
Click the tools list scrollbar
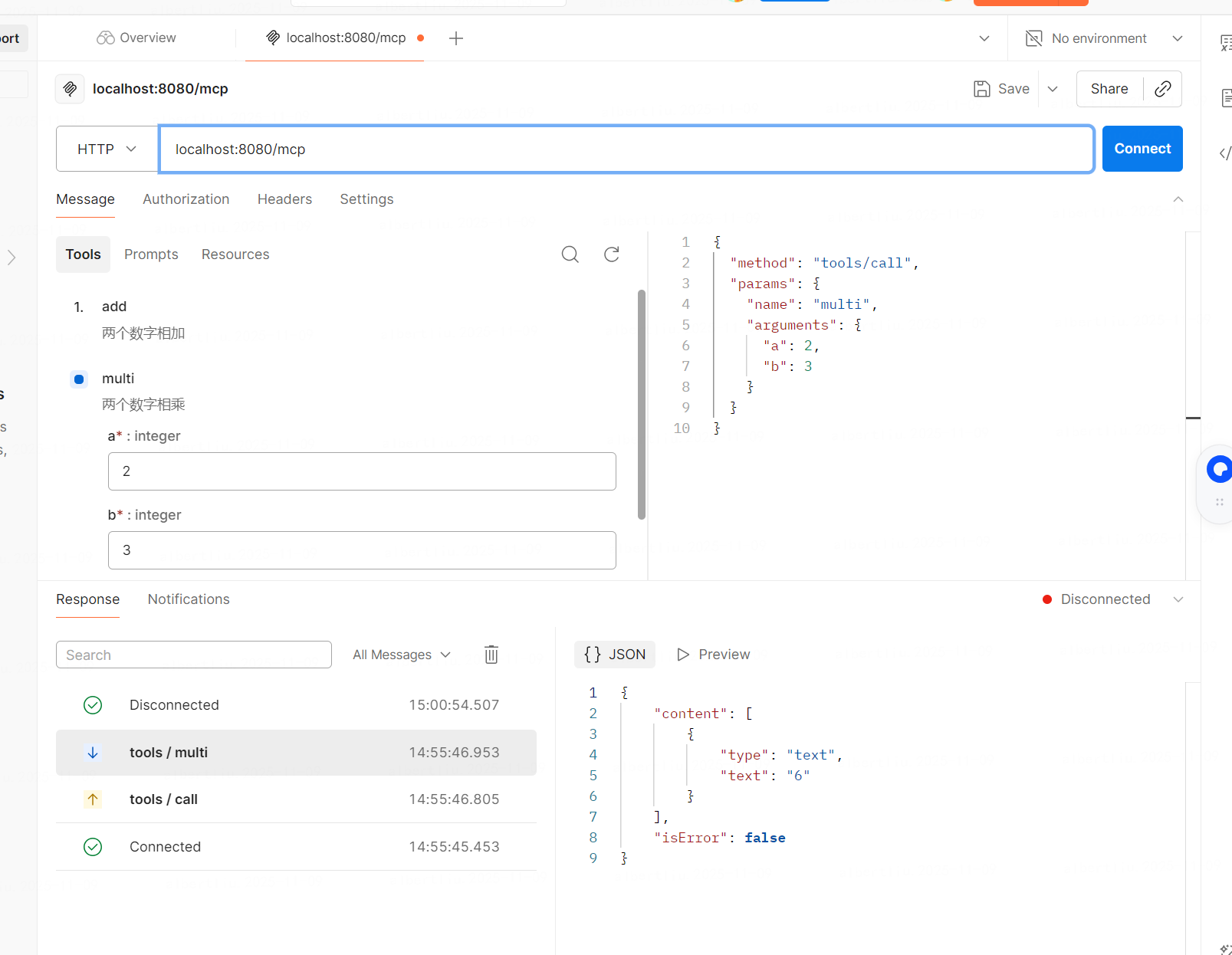pos(641,404)
